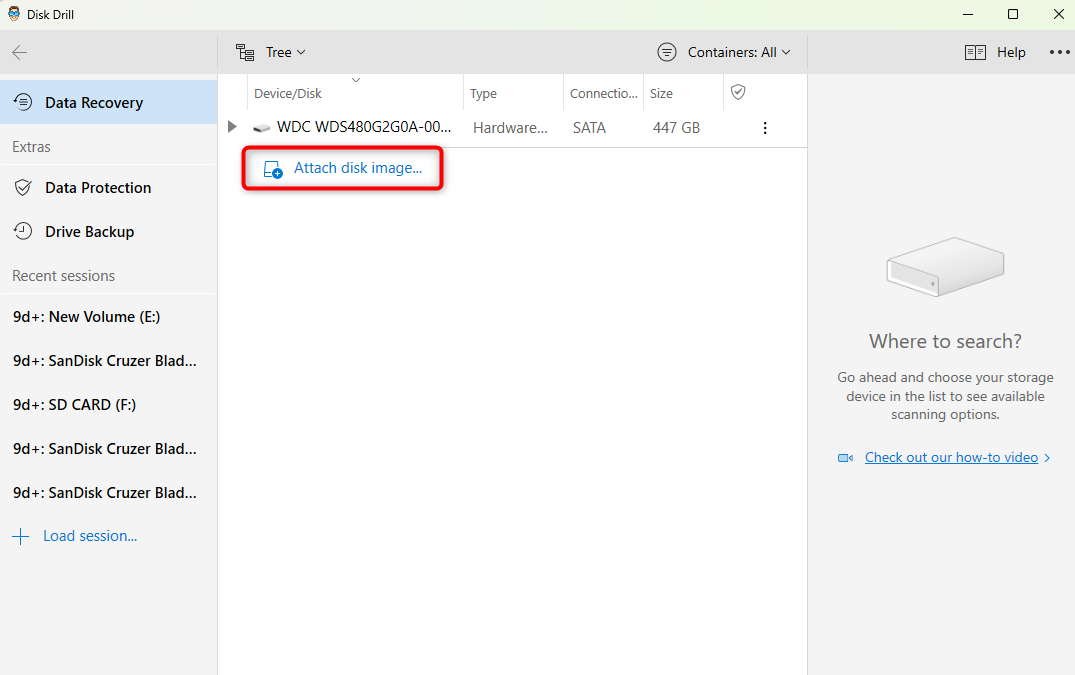Click the protection shield column header icon

tap(738, 92)
